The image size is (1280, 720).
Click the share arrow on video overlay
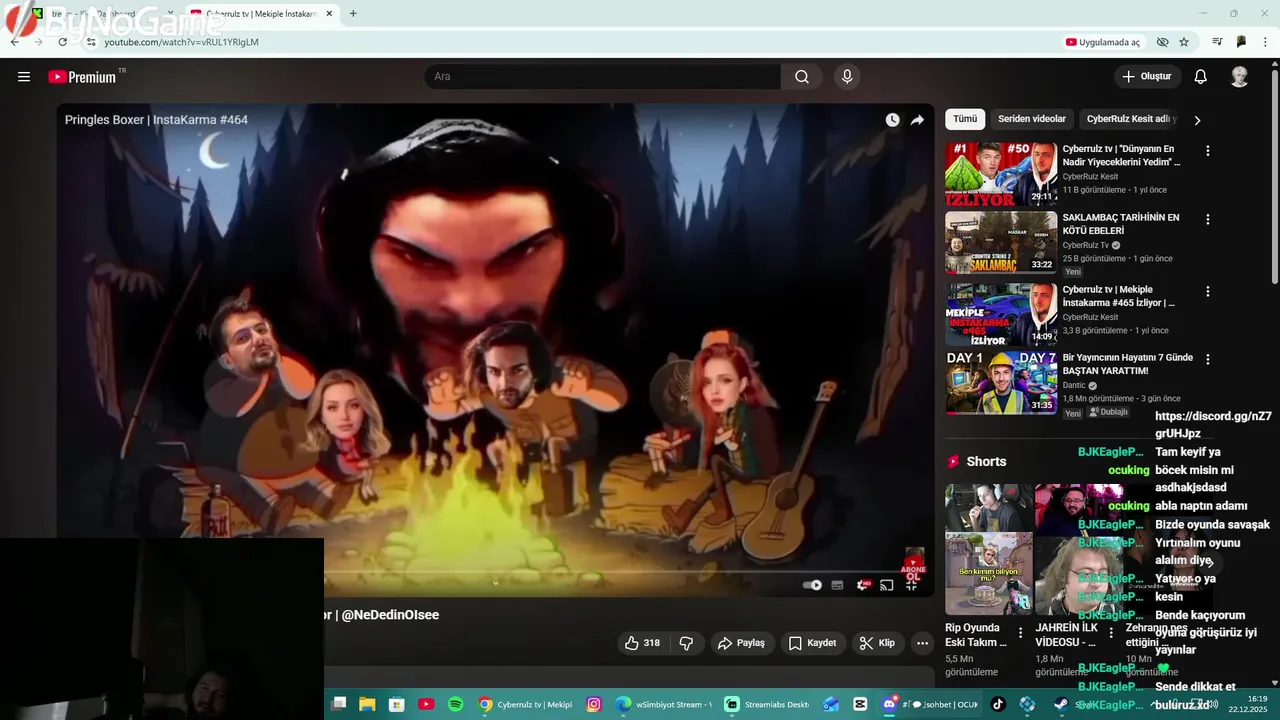pyautogui.click(x=917, y=120)
